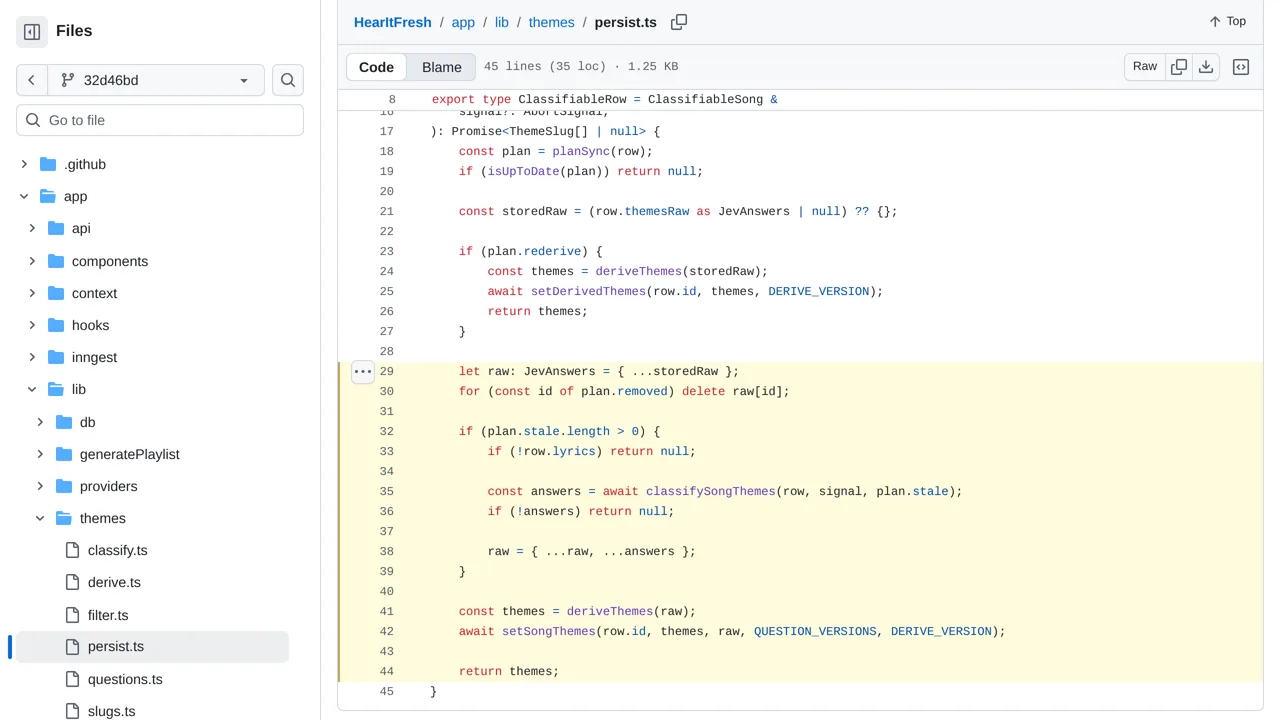The width and height of the screenshot is (1280, 720).
Task: Click line number 18
Action: tap(387, 152)
